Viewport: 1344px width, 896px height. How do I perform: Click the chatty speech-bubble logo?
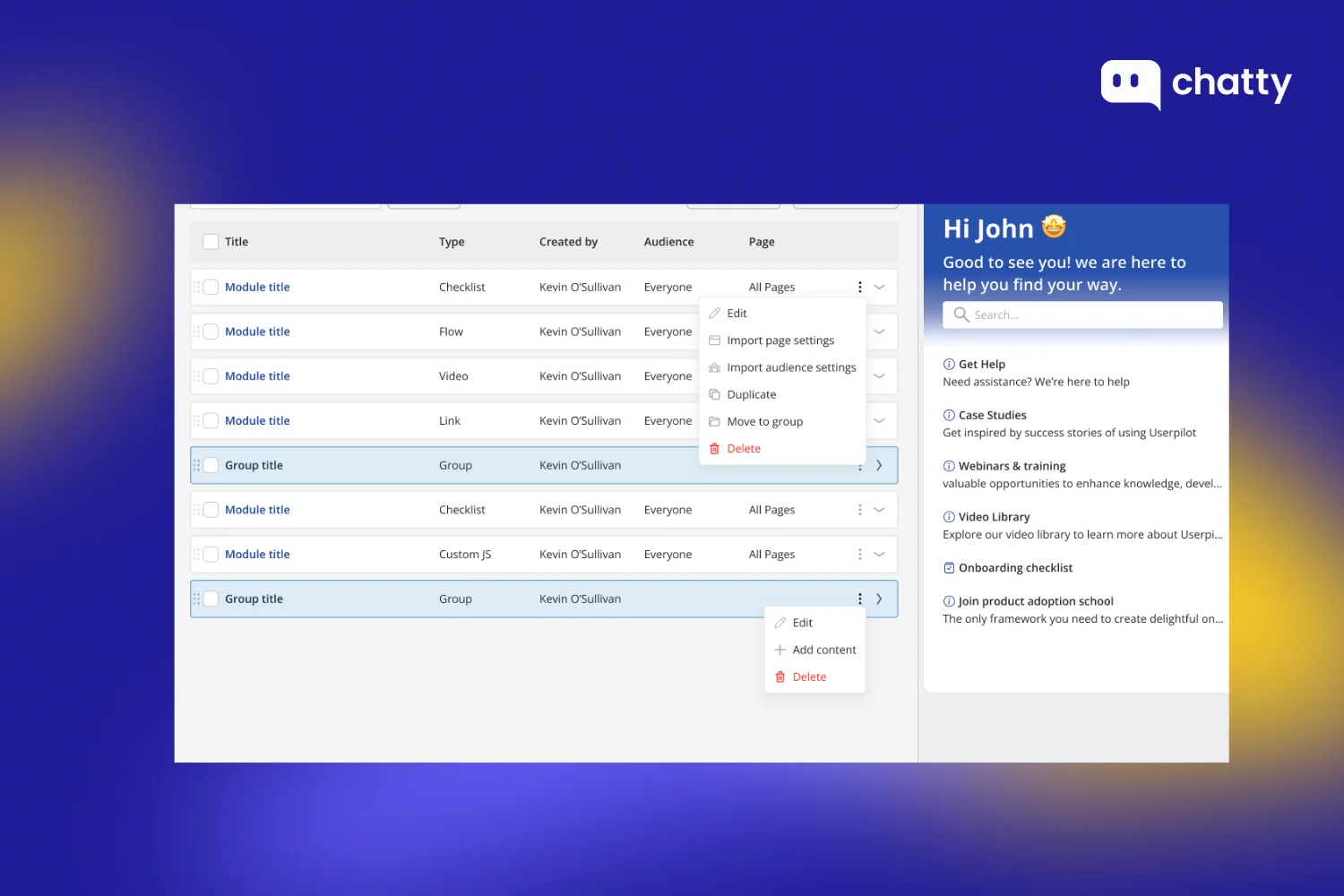1131,84
